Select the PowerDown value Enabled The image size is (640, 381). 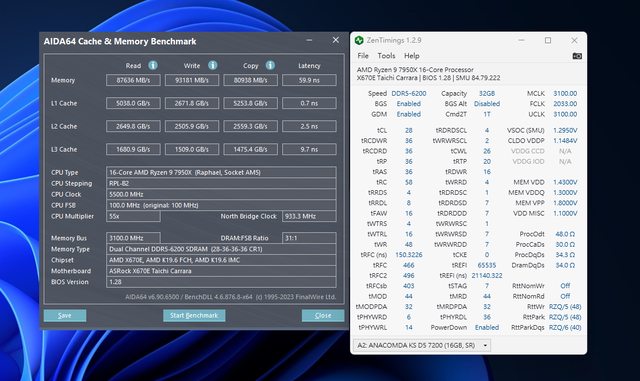[x=487, y=328]
